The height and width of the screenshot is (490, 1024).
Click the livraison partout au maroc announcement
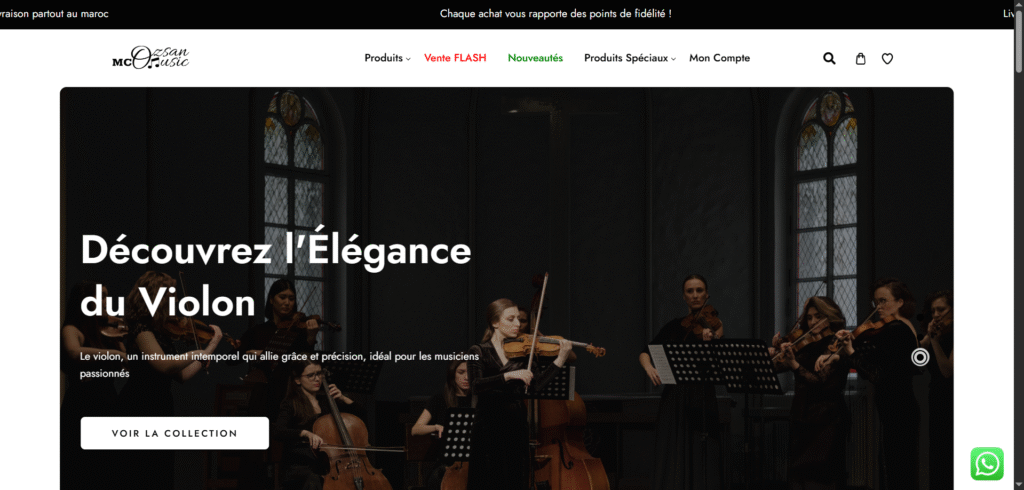(54, 14)
